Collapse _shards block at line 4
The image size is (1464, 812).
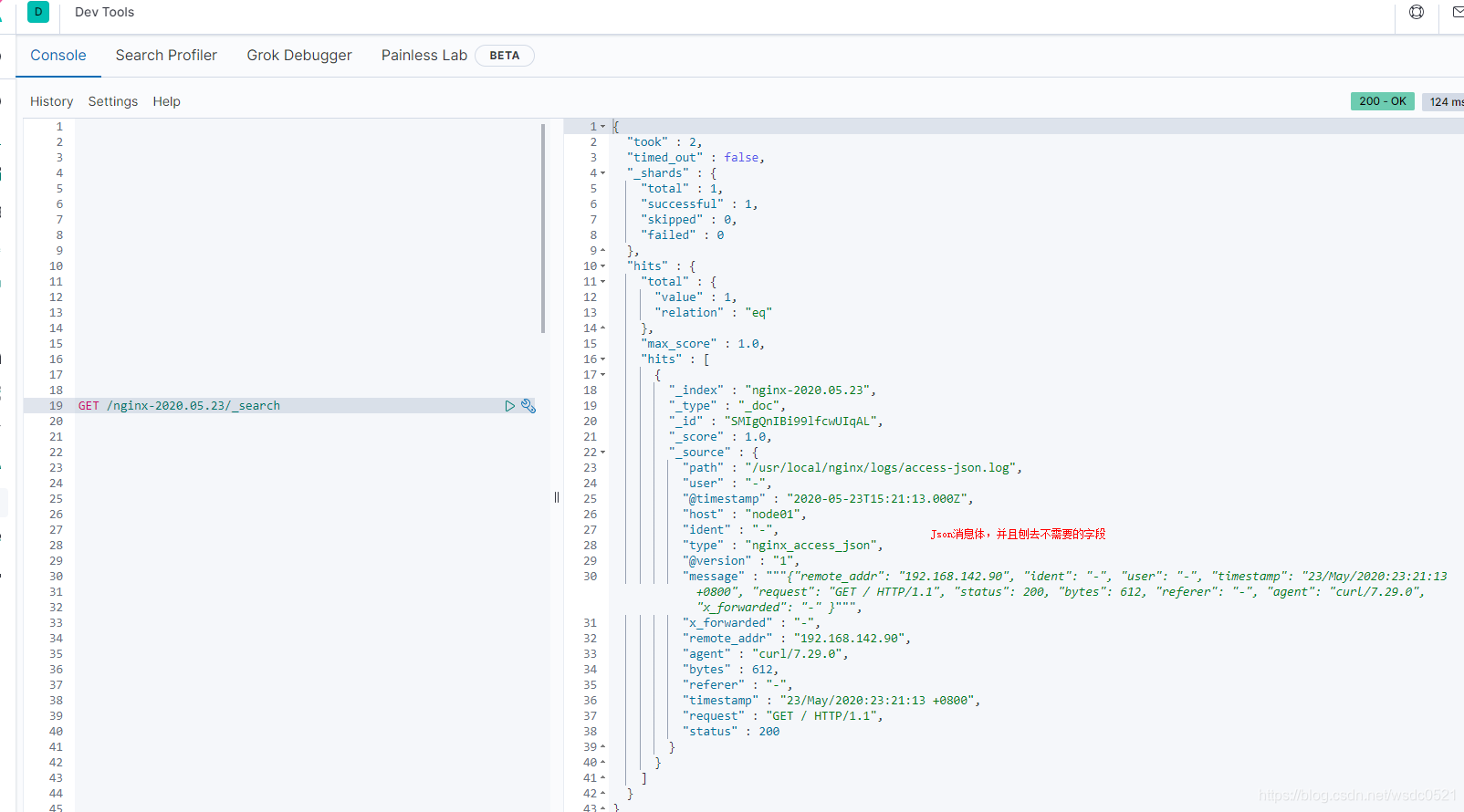coord(602,173)
